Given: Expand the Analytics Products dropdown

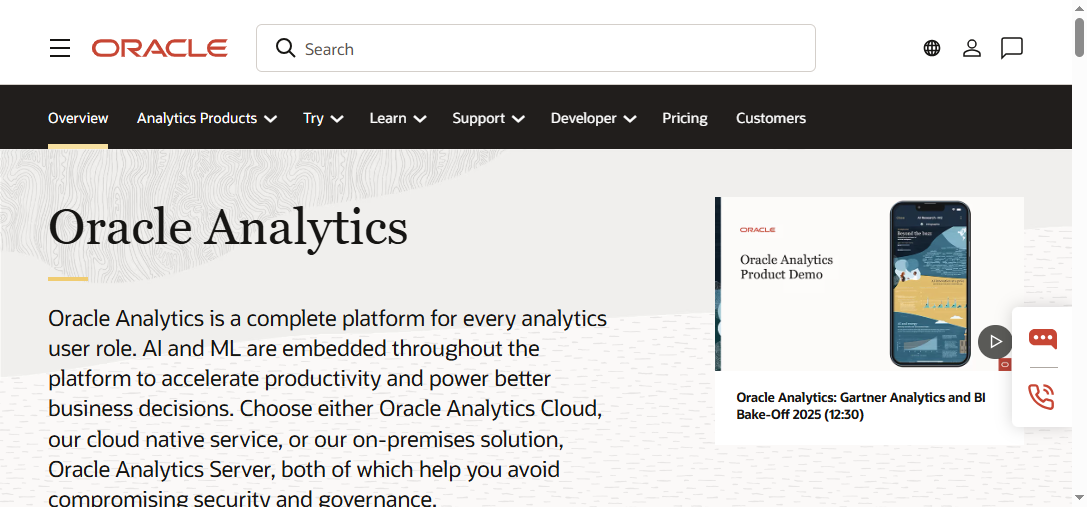Looking at the screenshot, I should click(206, 118).
